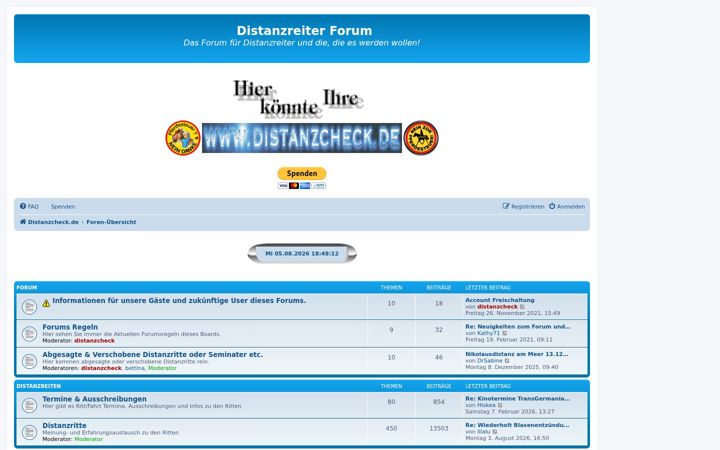Open Abgesagte & Verschobene Distanzritte forum
720x450 pixels.
pyautogui.click(x=152, y=354)
